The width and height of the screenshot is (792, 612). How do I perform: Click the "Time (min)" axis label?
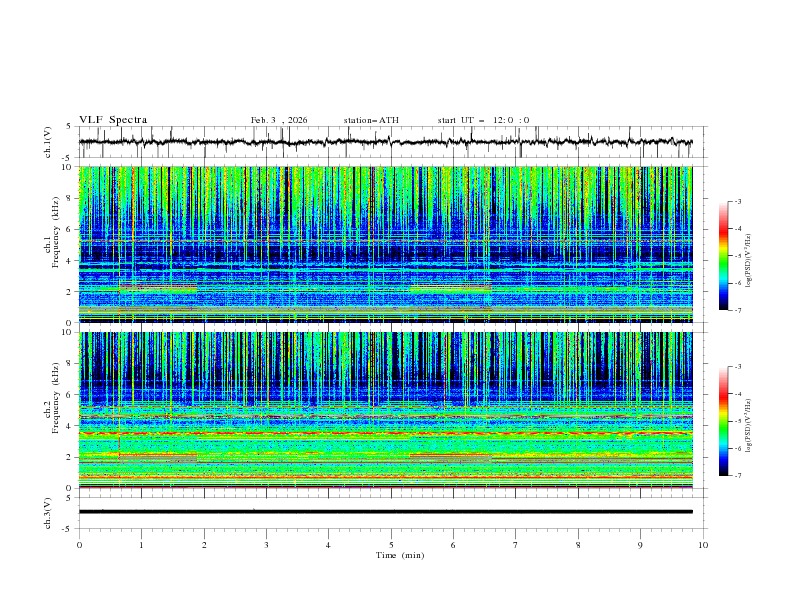click(x=400, y=555)
